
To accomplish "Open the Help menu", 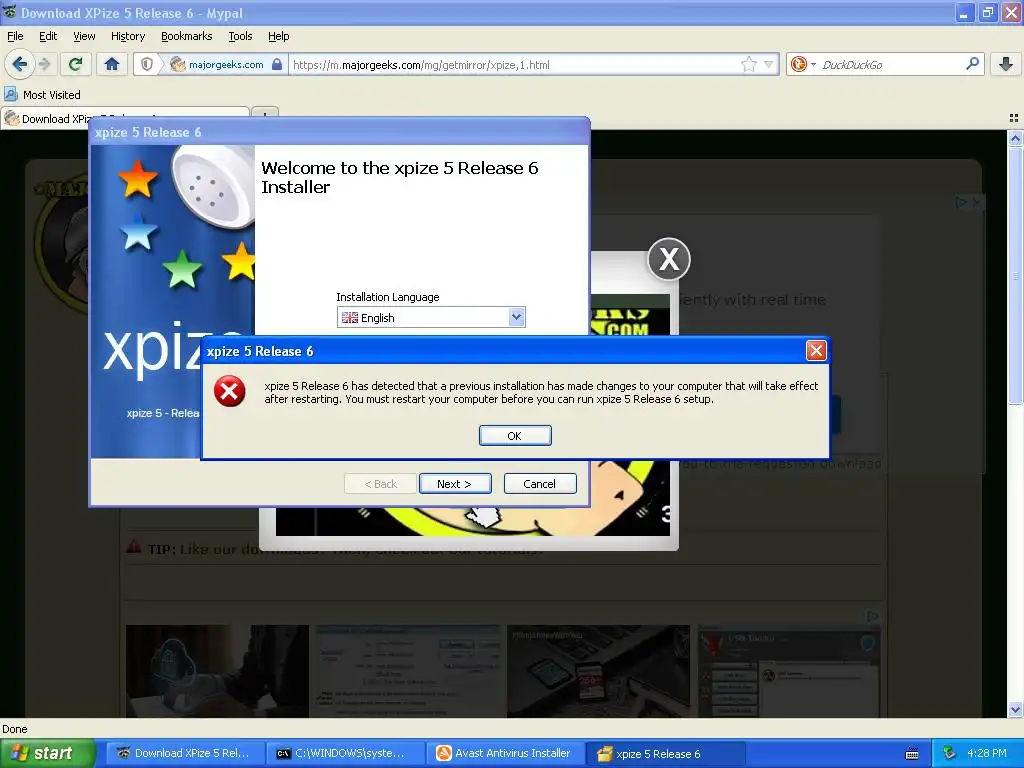I will (x=278, y=36).
